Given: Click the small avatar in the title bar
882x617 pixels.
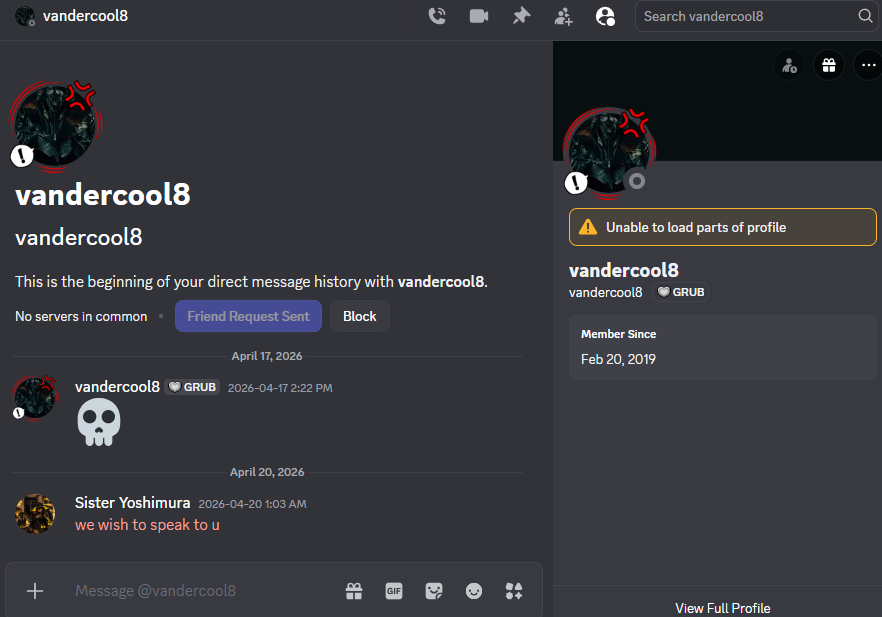Looking at the screenshot, I should (x=25, y=16).
